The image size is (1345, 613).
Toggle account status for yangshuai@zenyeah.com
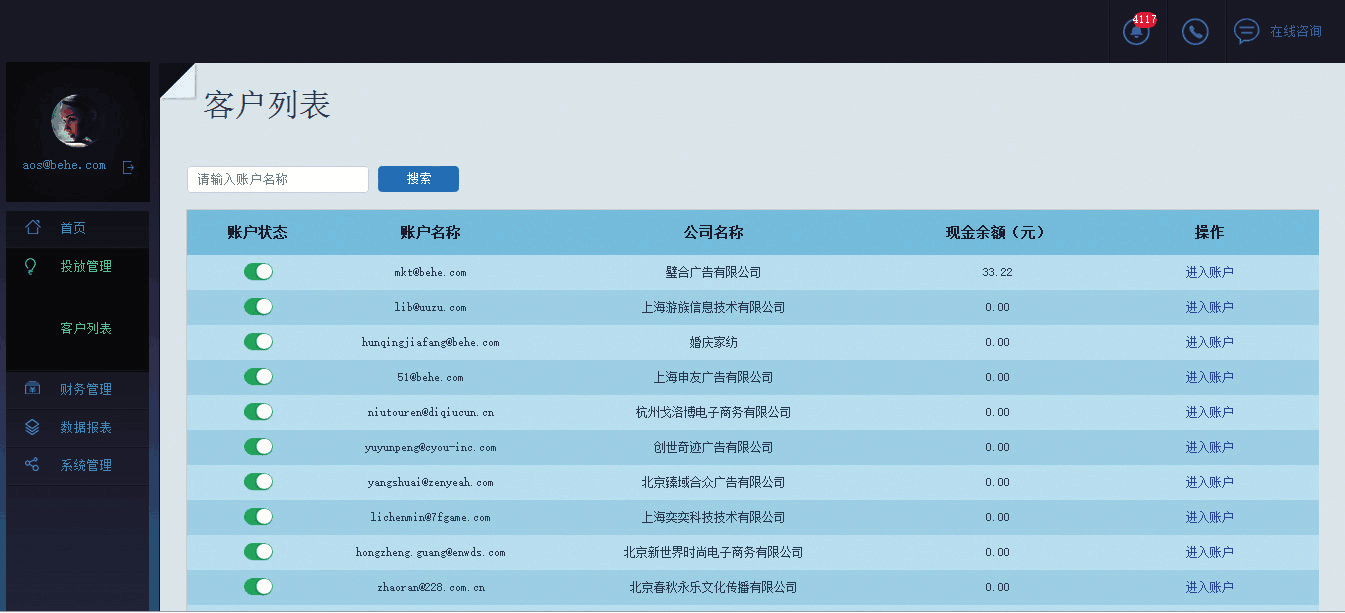[x=258, y=482]
